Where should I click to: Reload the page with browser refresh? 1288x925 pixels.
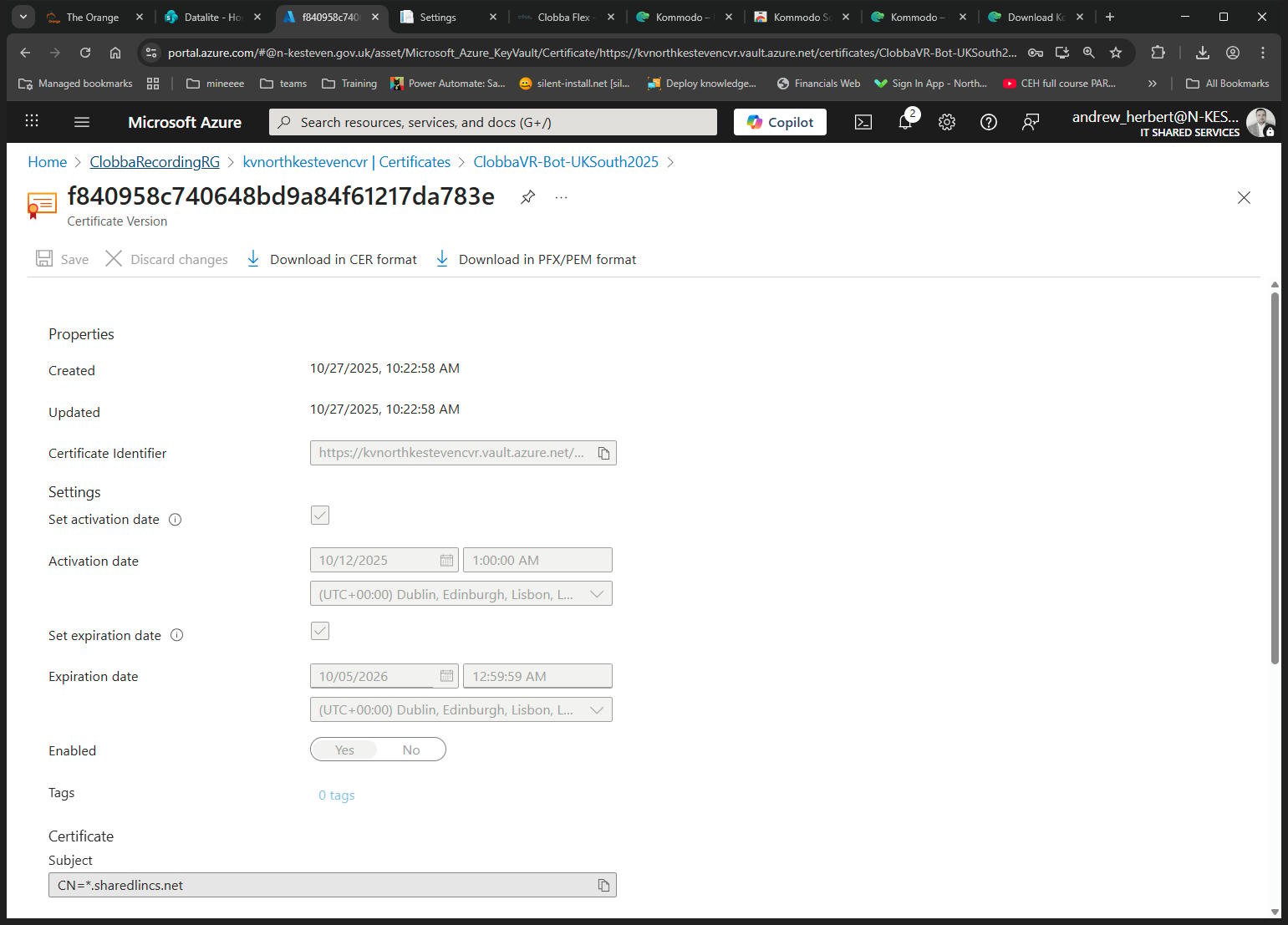(85, 53)
